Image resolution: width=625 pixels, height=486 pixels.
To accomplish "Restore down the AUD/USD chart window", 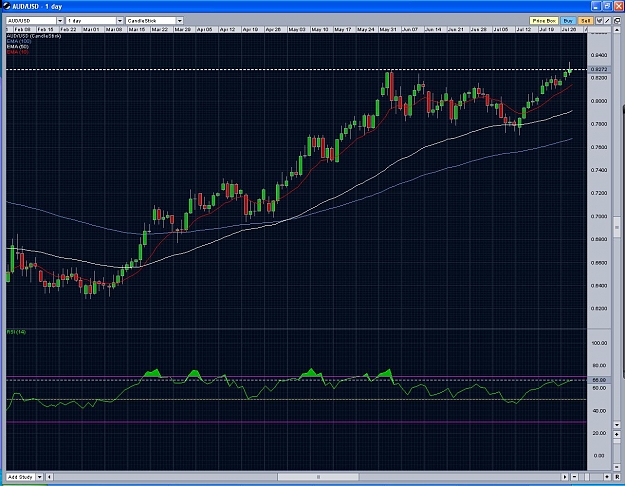I will coord(607,6).
